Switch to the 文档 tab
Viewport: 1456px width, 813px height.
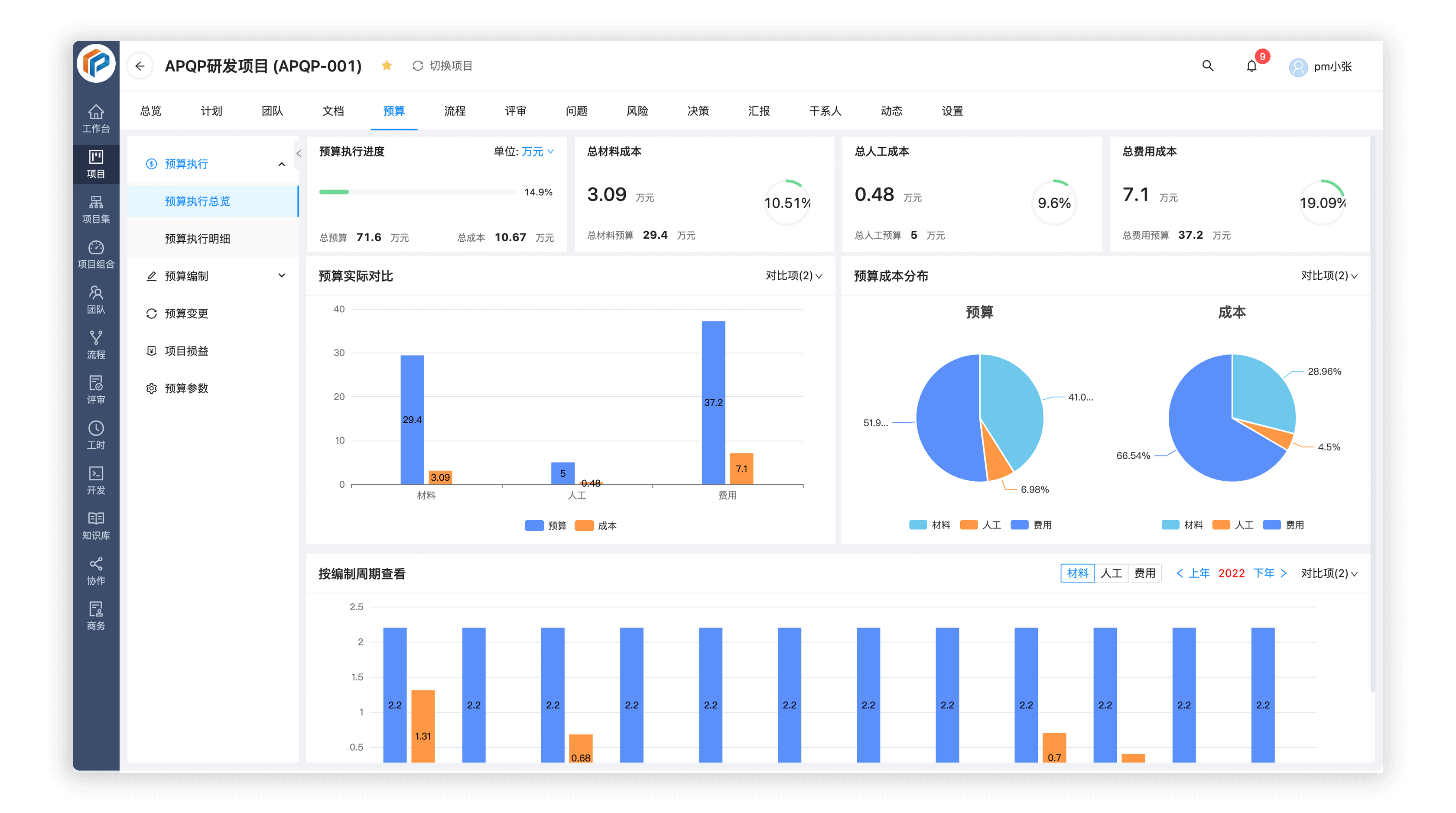pyautogui.click(x=333, y=111)
